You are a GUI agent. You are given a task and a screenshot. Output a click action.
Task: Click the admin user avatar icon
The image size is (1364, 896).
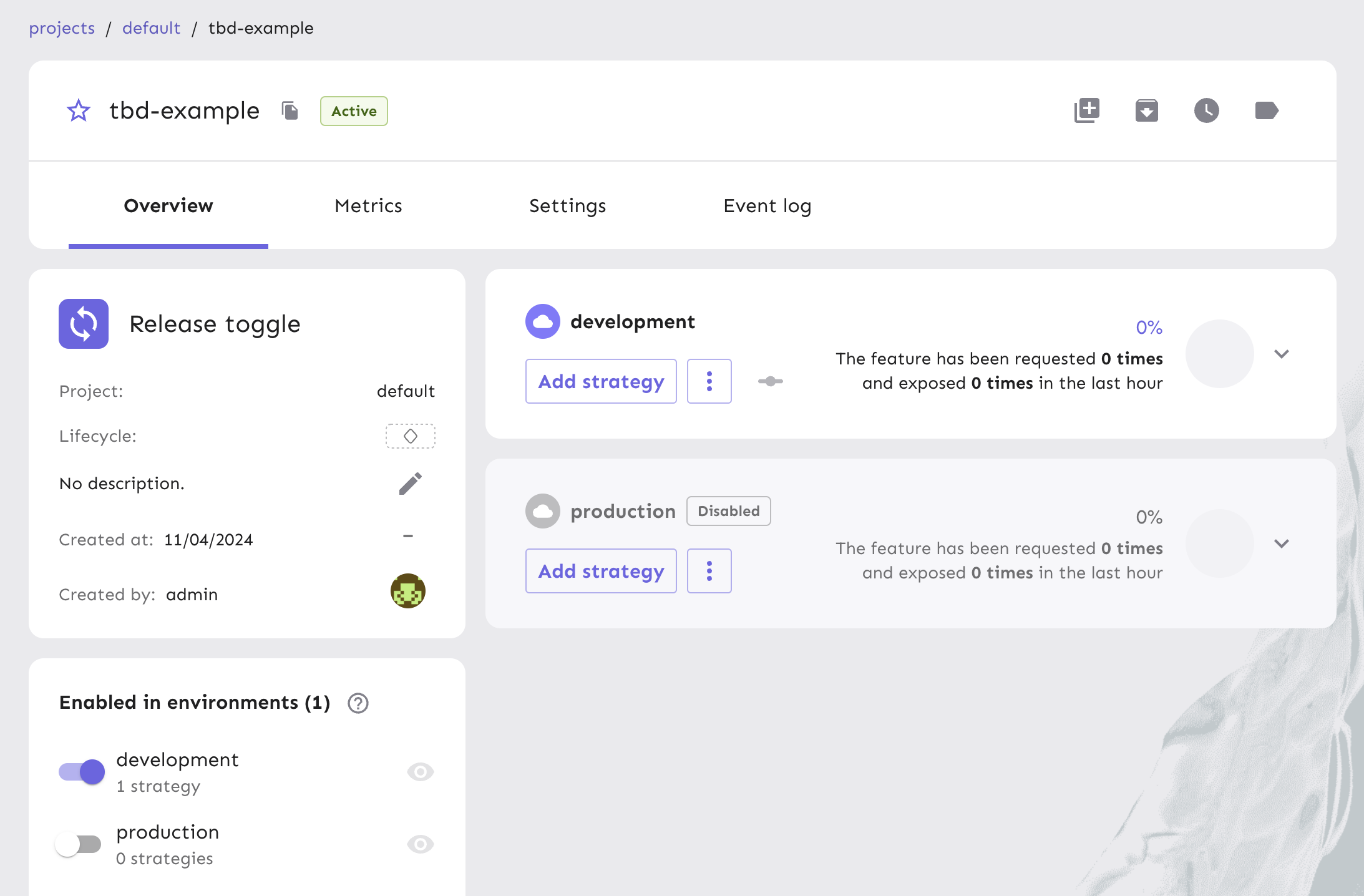click(x=408, y=593)
